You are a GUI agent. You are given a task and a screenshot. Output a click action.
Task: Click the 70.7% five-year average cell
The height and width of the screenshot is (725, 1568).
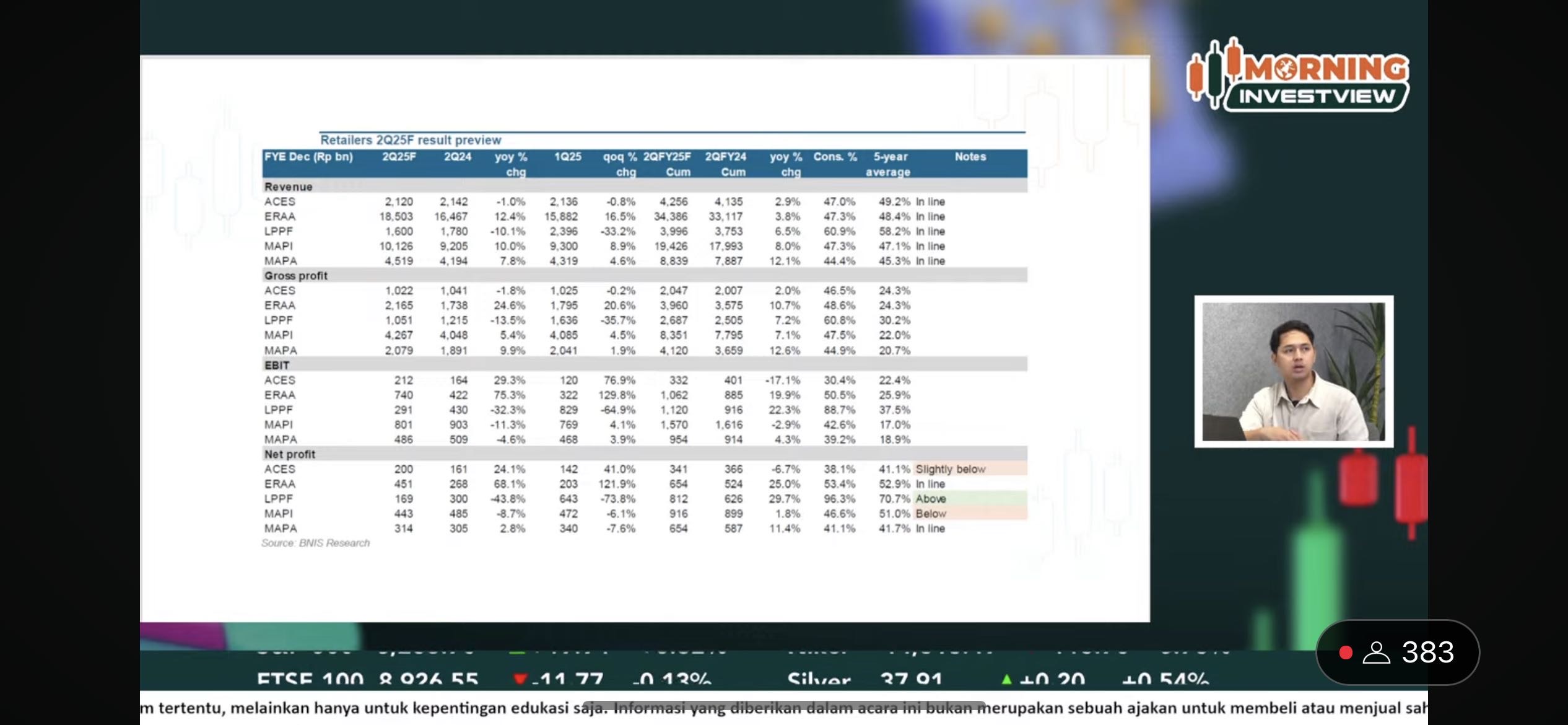click(894, 499)
